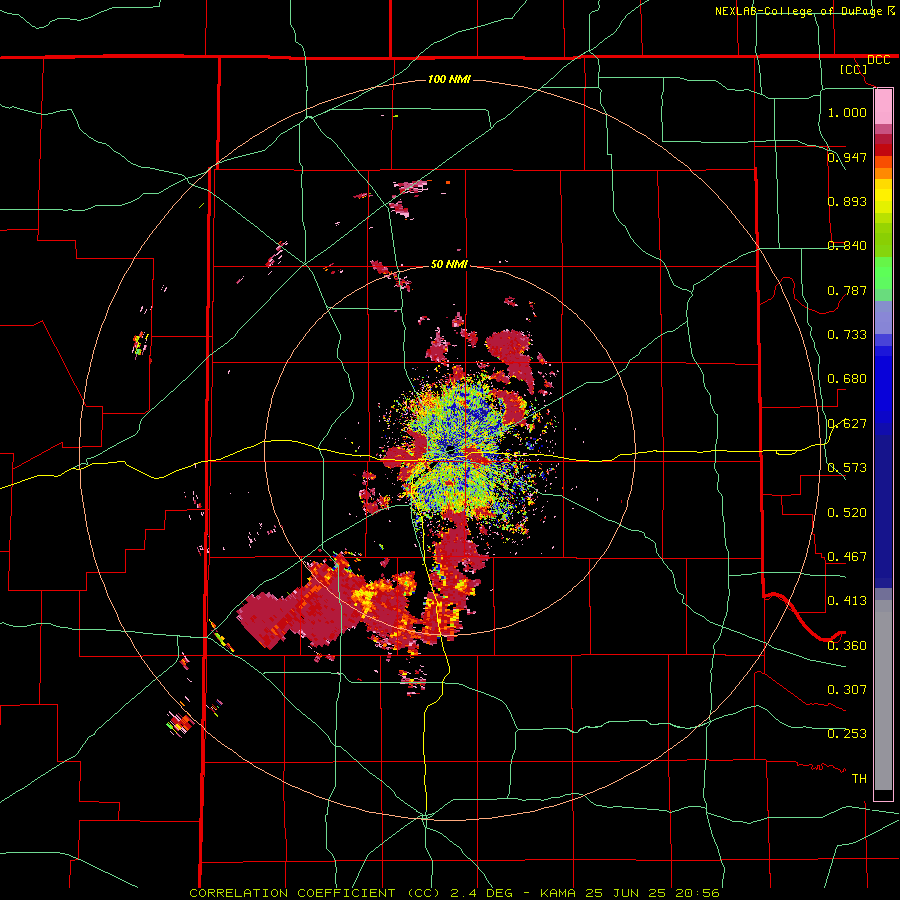Click the 0.840 color scale value

(x=847, y=245)
